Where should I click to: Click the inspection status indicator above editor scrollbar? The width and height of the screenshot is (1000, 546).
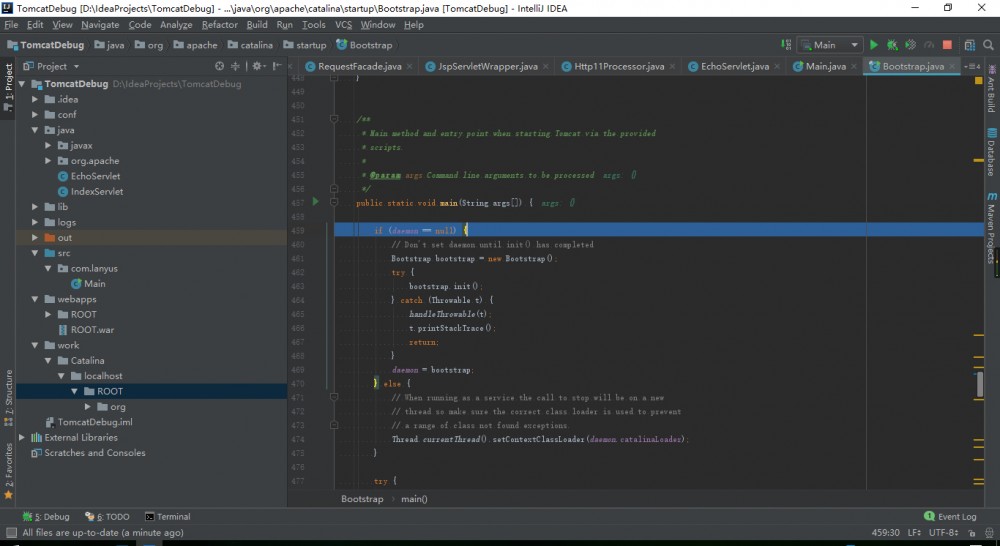(978, 81)
